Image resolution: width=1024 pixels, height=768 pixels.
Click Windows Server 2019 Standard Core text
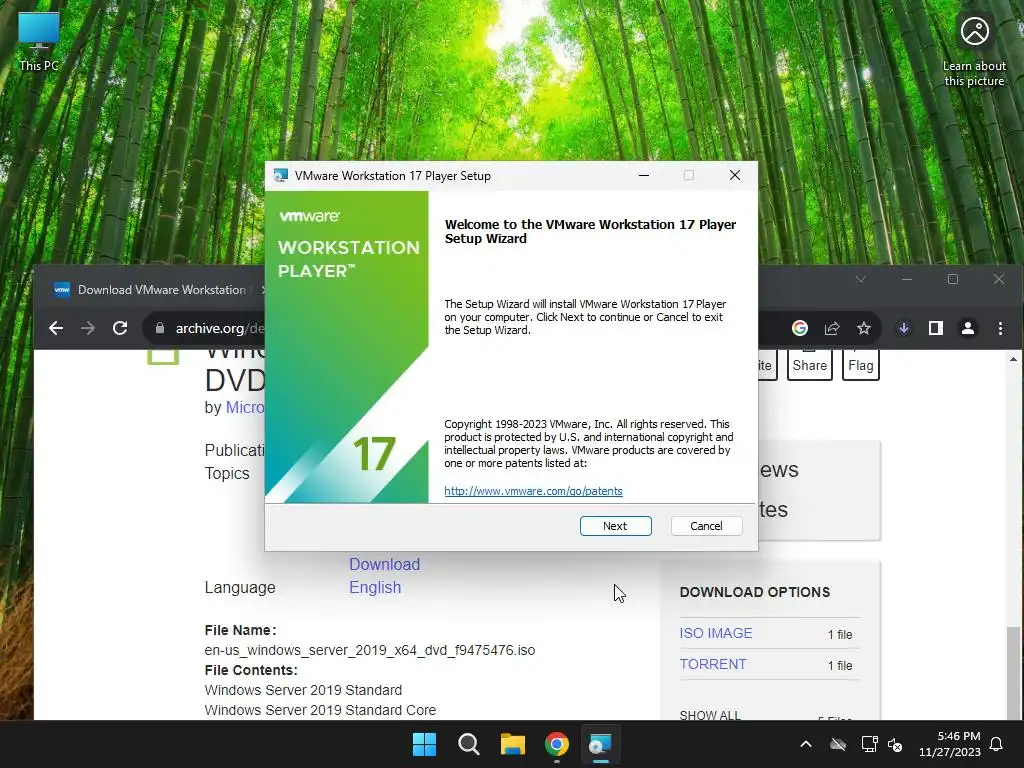[x=320, y=710]
